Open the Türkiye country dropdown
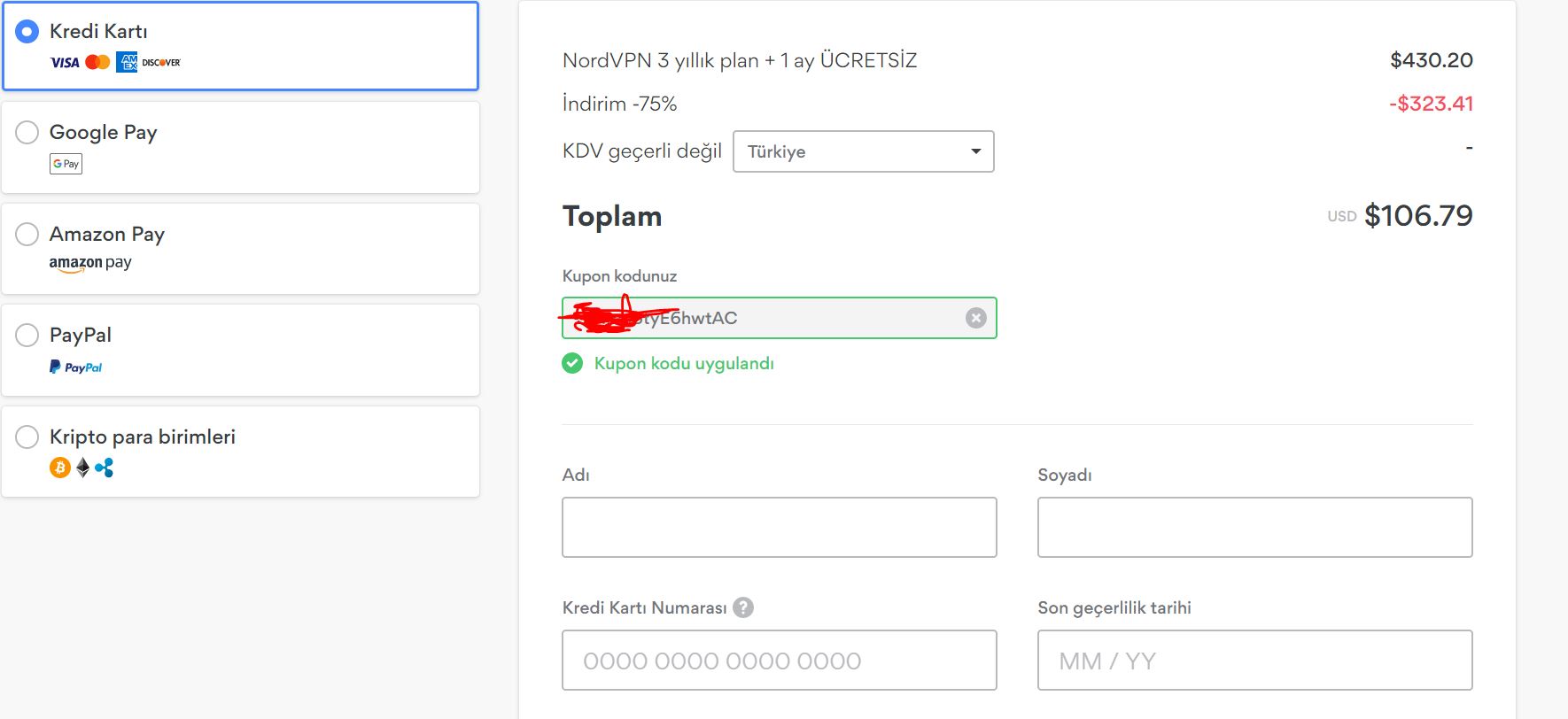The image size is (1568, 719). point(863,151)
